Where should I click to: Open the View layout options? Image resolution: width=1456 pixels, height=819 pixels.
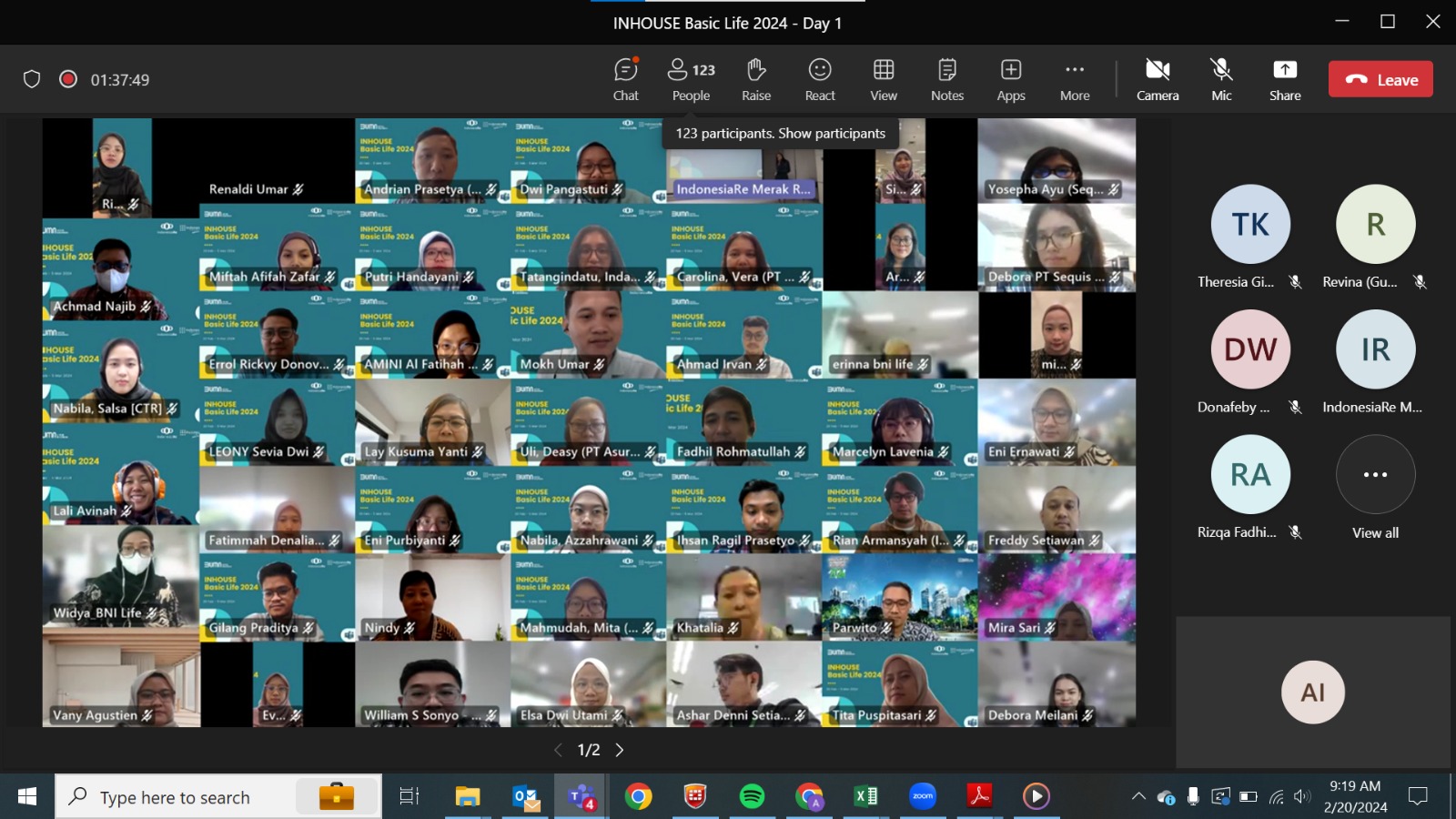(884, 80)
